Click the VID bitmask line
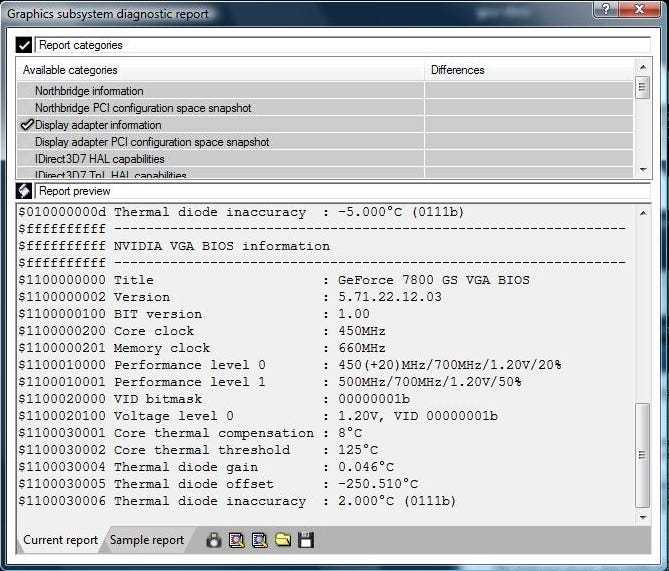The height and width of the screenshot is (571, 669). (x=214, y=399)
